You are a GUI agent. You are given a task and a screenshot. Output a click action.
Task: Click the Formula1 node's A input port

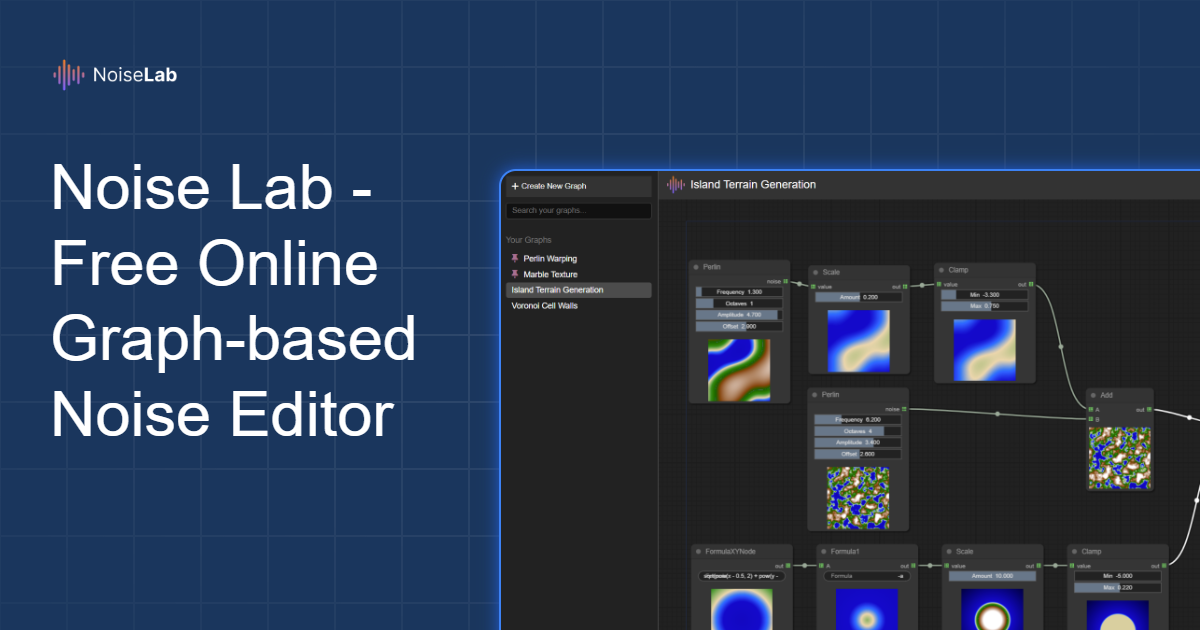[x=821, y=565]
